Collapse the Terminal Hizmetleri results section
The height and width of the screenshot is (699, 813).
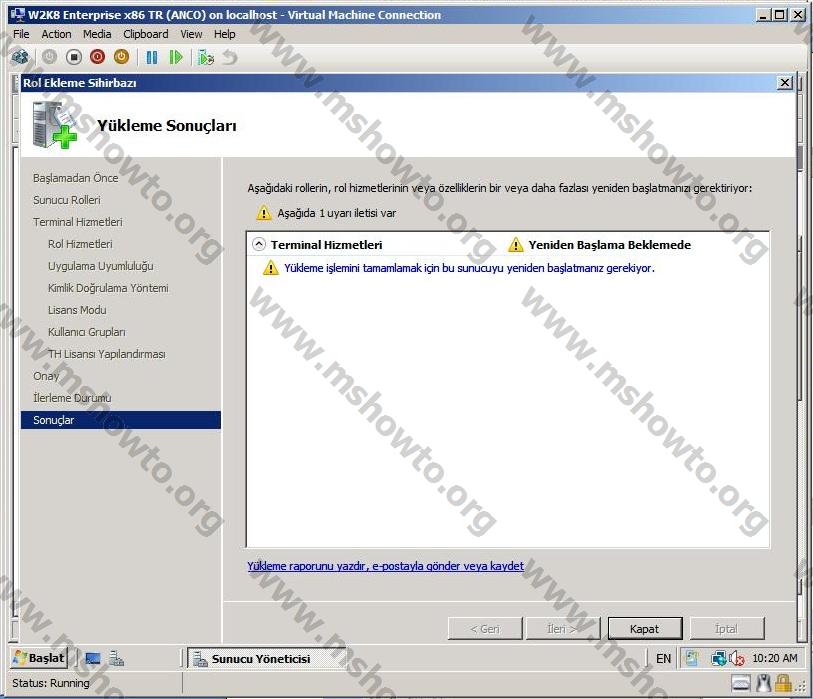[x=259, y=244]
